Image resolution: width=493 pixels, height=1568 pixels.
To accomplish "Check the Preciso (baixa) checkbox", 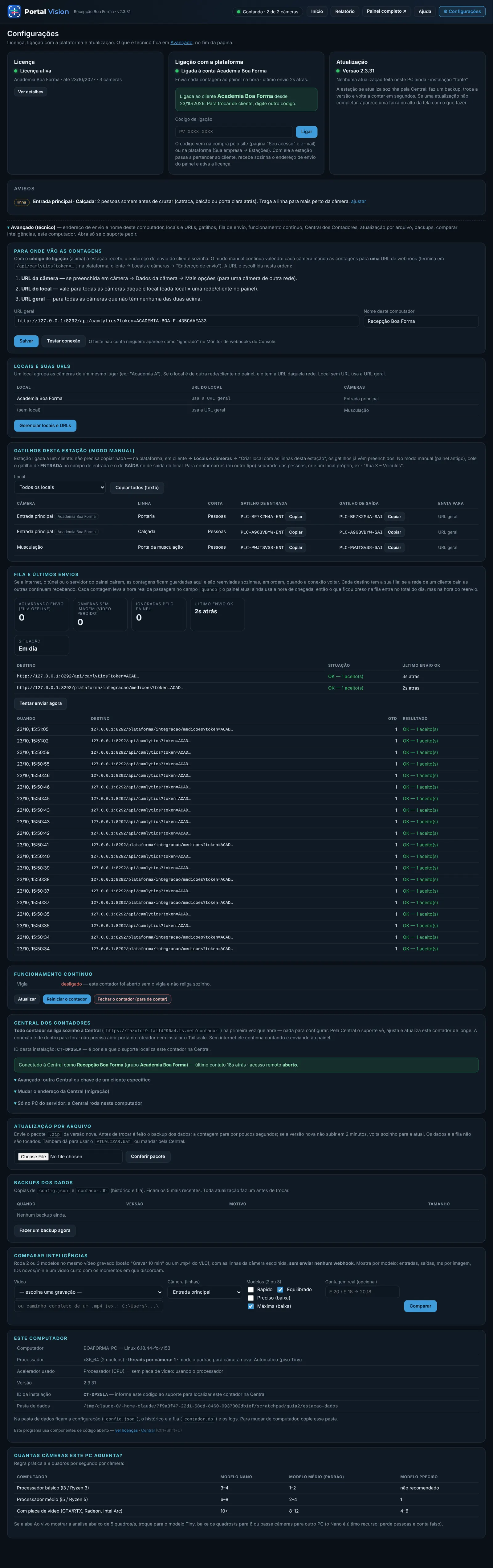I will [250, 1298].
